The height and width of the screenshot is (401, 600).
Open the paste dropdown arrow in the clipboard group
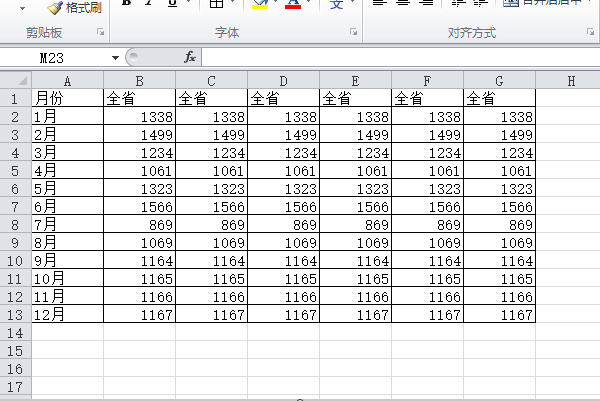[23, 8]
